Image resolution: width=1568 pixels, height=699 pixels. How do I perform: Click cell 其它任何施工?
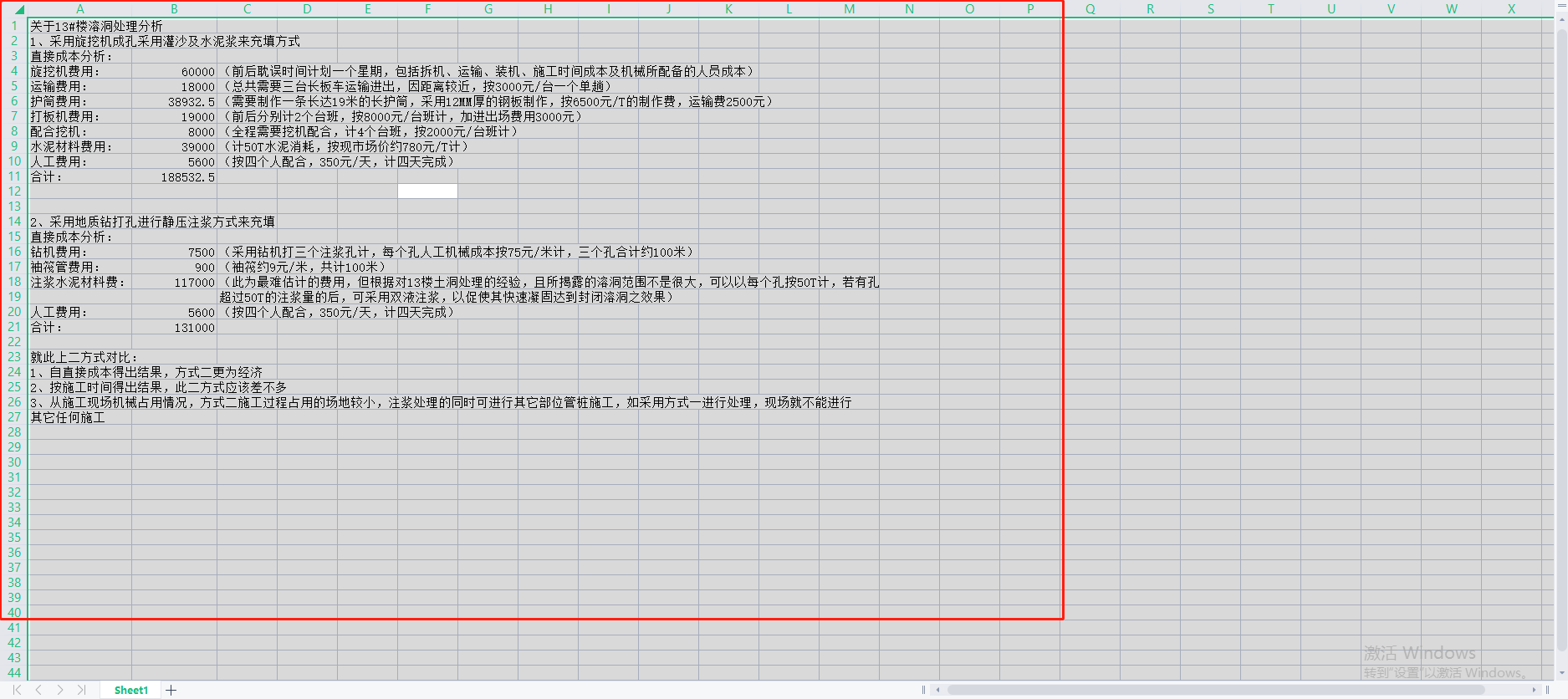68,417
